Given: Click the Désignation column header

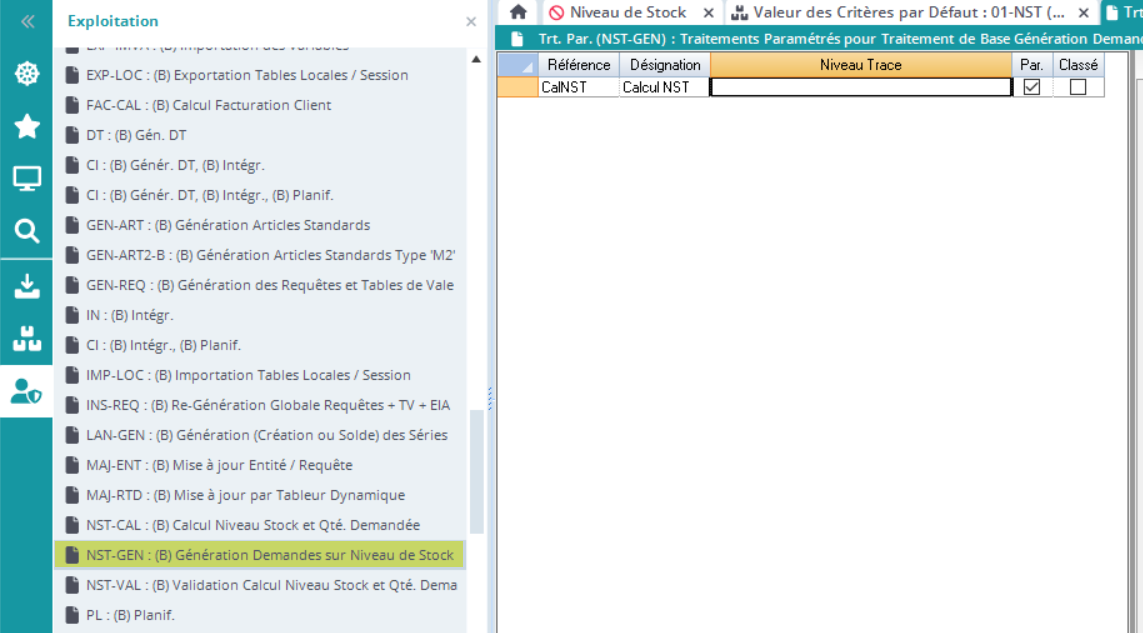Looking at the screenshot, I should pyautogui.click(x=665, y=64).
